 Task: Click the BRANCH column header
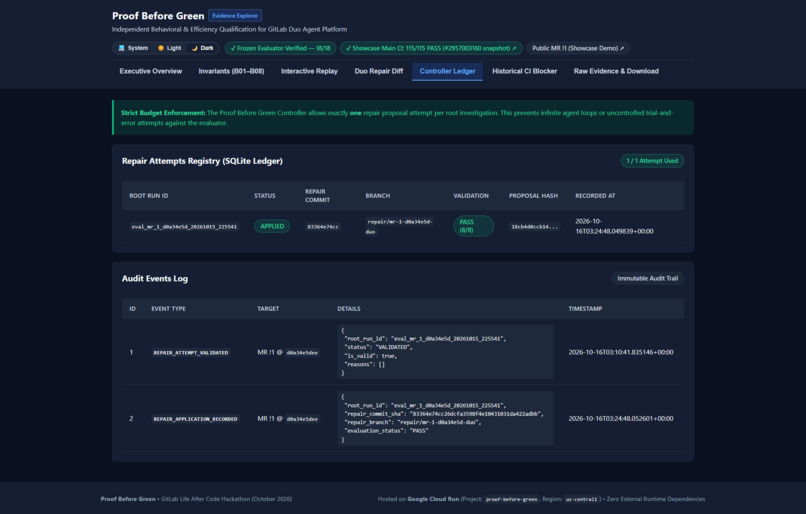coord(378,196)
